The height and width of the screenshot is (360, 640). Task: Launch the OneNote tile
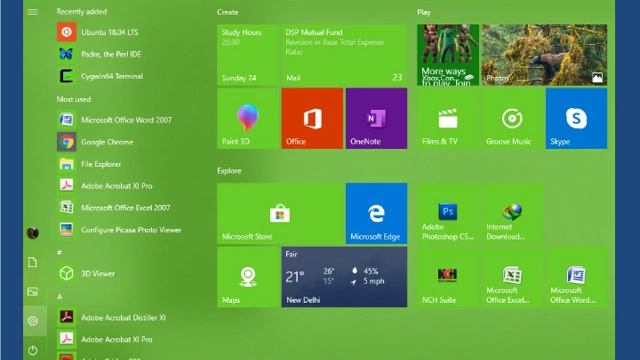(376, 118)
